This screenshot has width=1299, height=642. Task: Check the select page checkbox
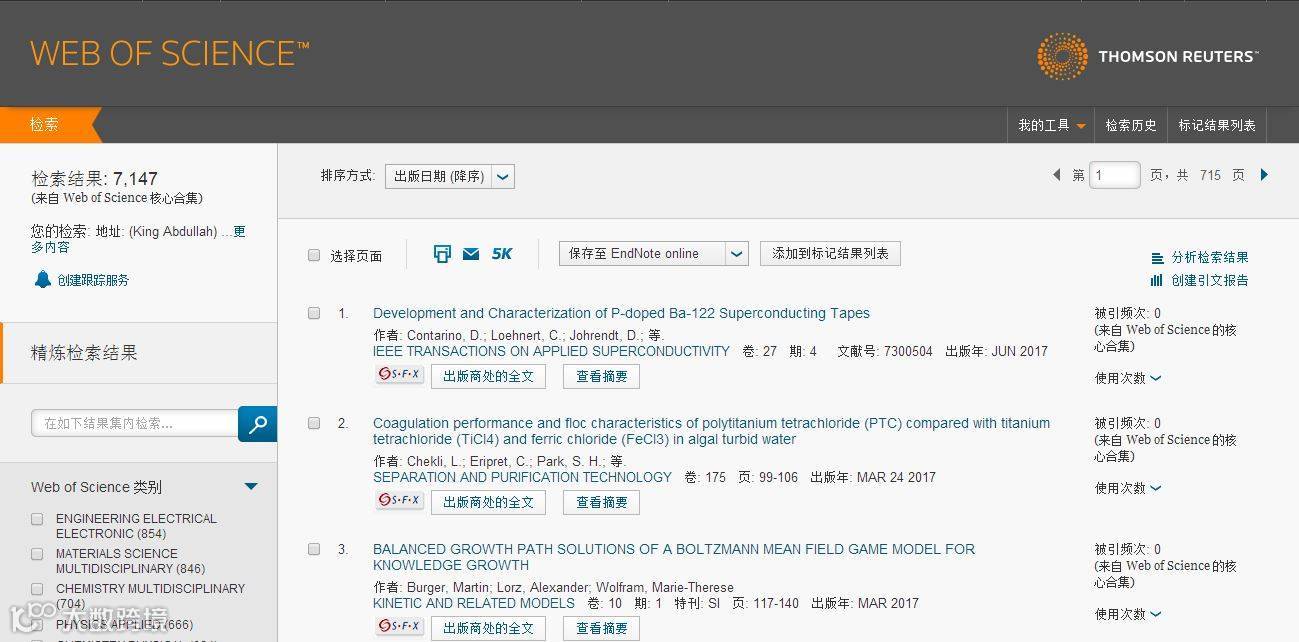(x=314, y=255)
